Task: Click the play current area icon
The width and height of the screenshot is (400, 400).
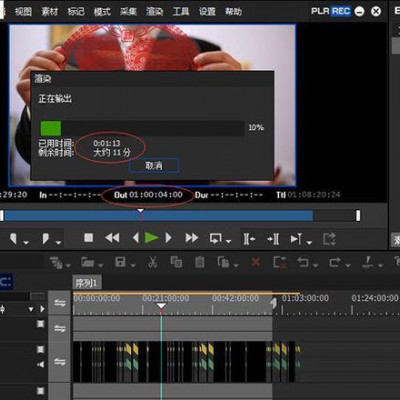Action: [296, 239]
